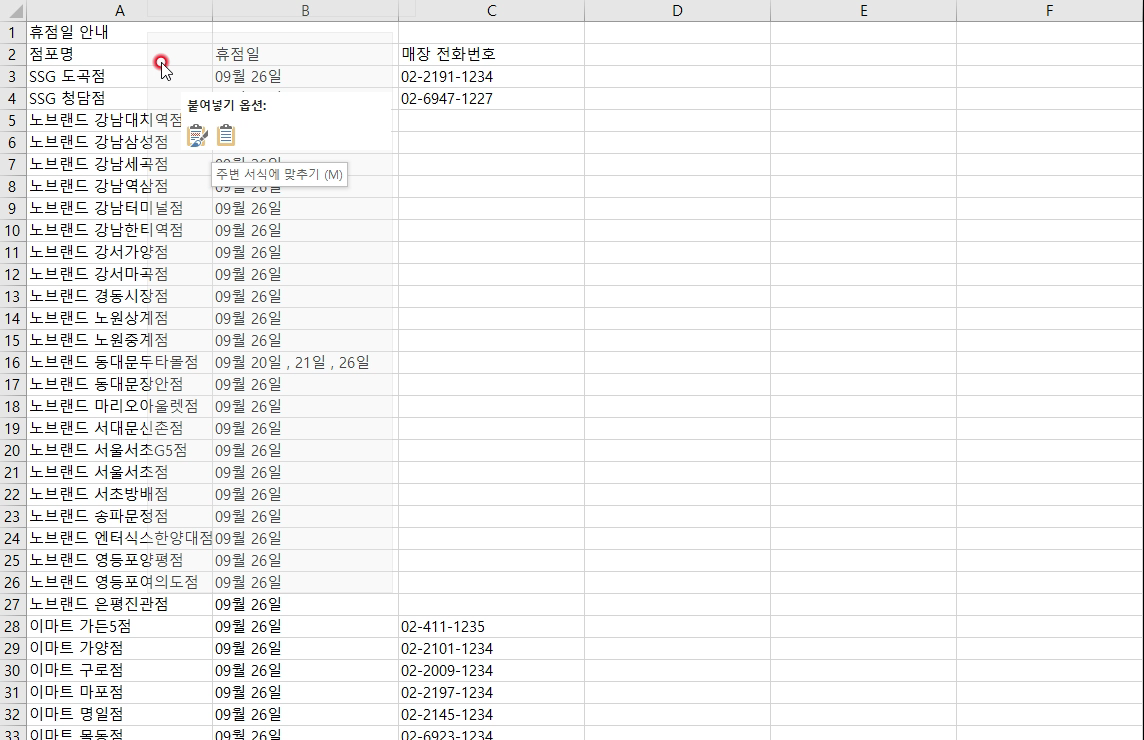Select column F header

1049,10
